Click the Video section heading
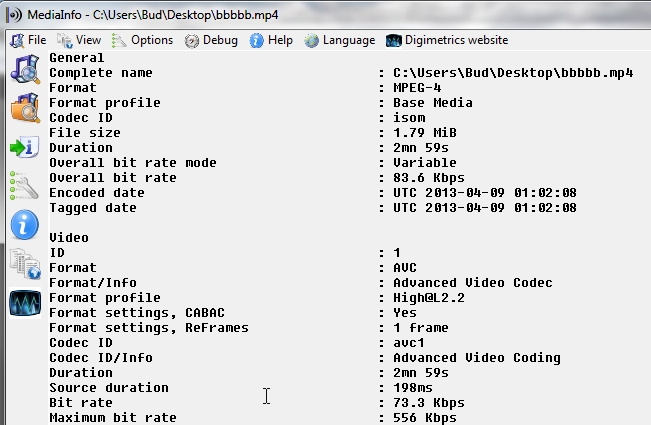Viewport: 651px width, 425px height. 69,237
